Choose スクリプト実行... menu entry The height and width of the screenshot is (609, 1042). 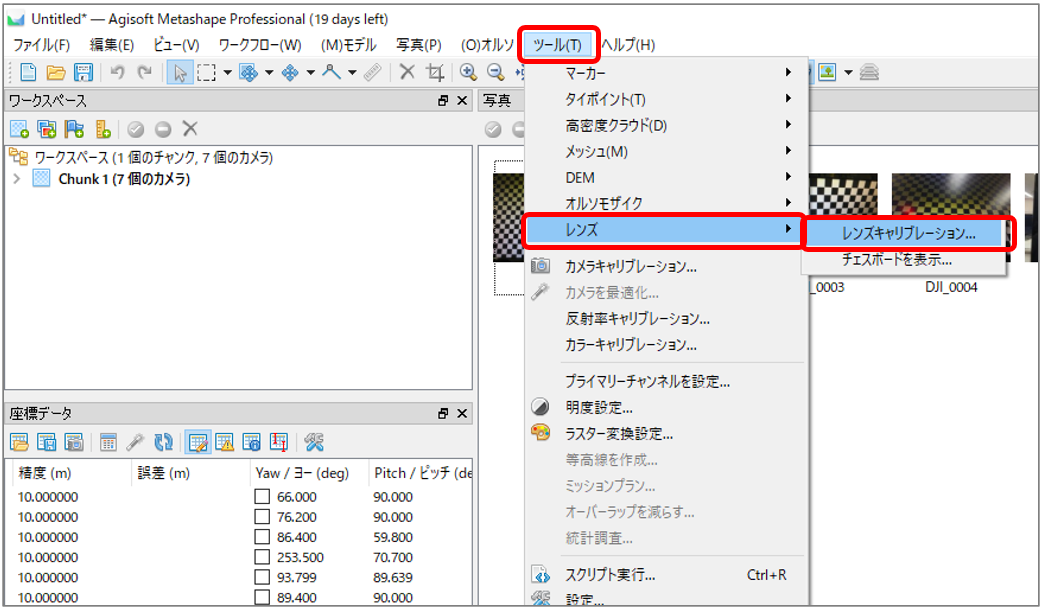point(667,574)
